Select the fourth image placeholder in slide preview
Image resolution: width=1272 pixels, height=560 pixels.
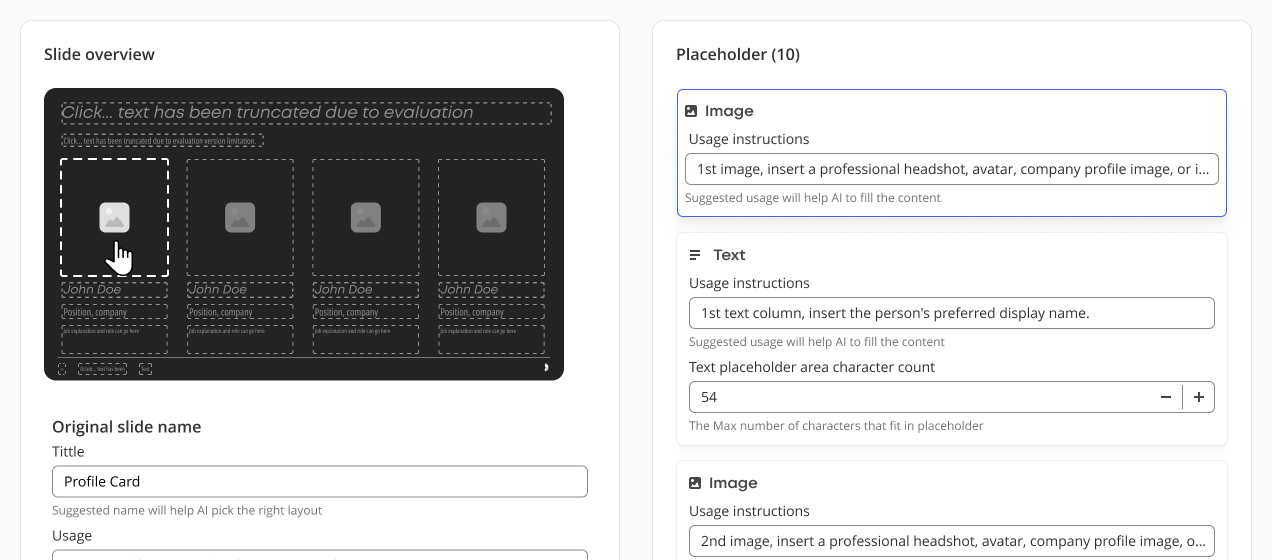tap(491, 217)
